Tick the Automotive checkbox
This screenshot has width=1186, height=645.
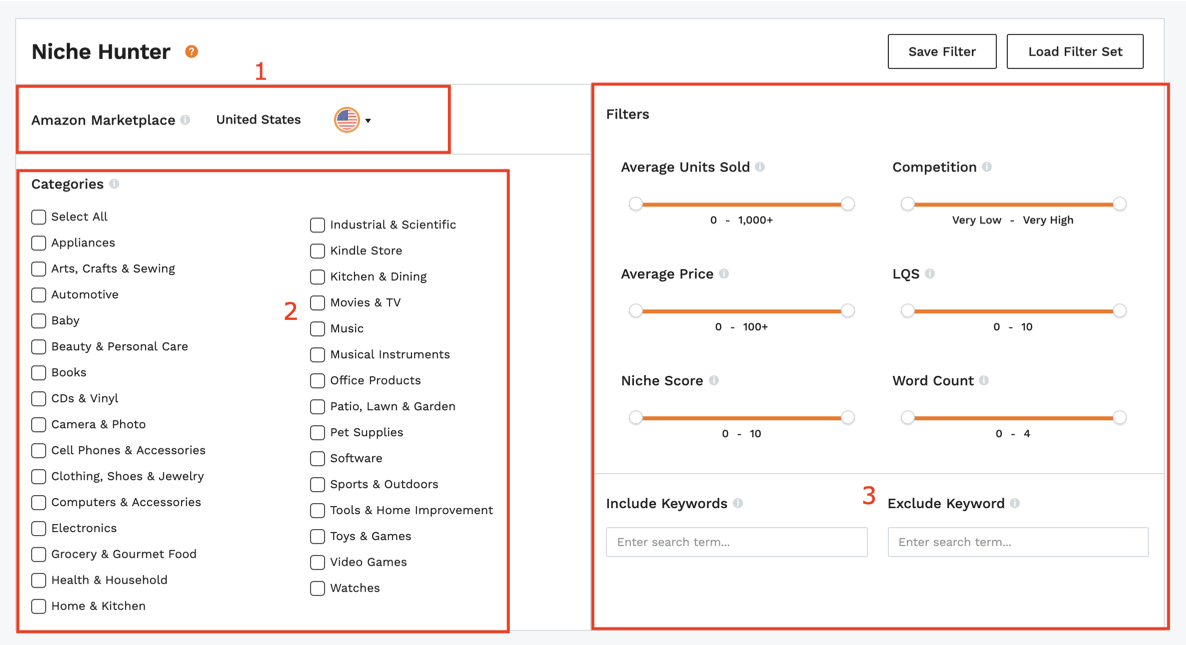pyautogui.click(x=39, y=294)
